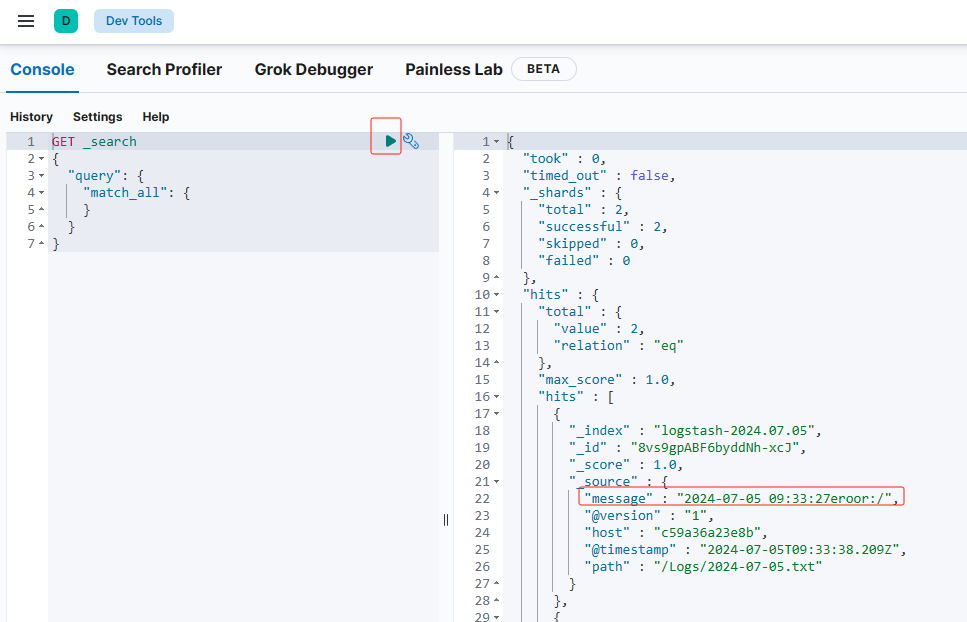Click the fold marker on response line 9
The image size is (967, 622).
pyautogui.click(x=496, y=277)
